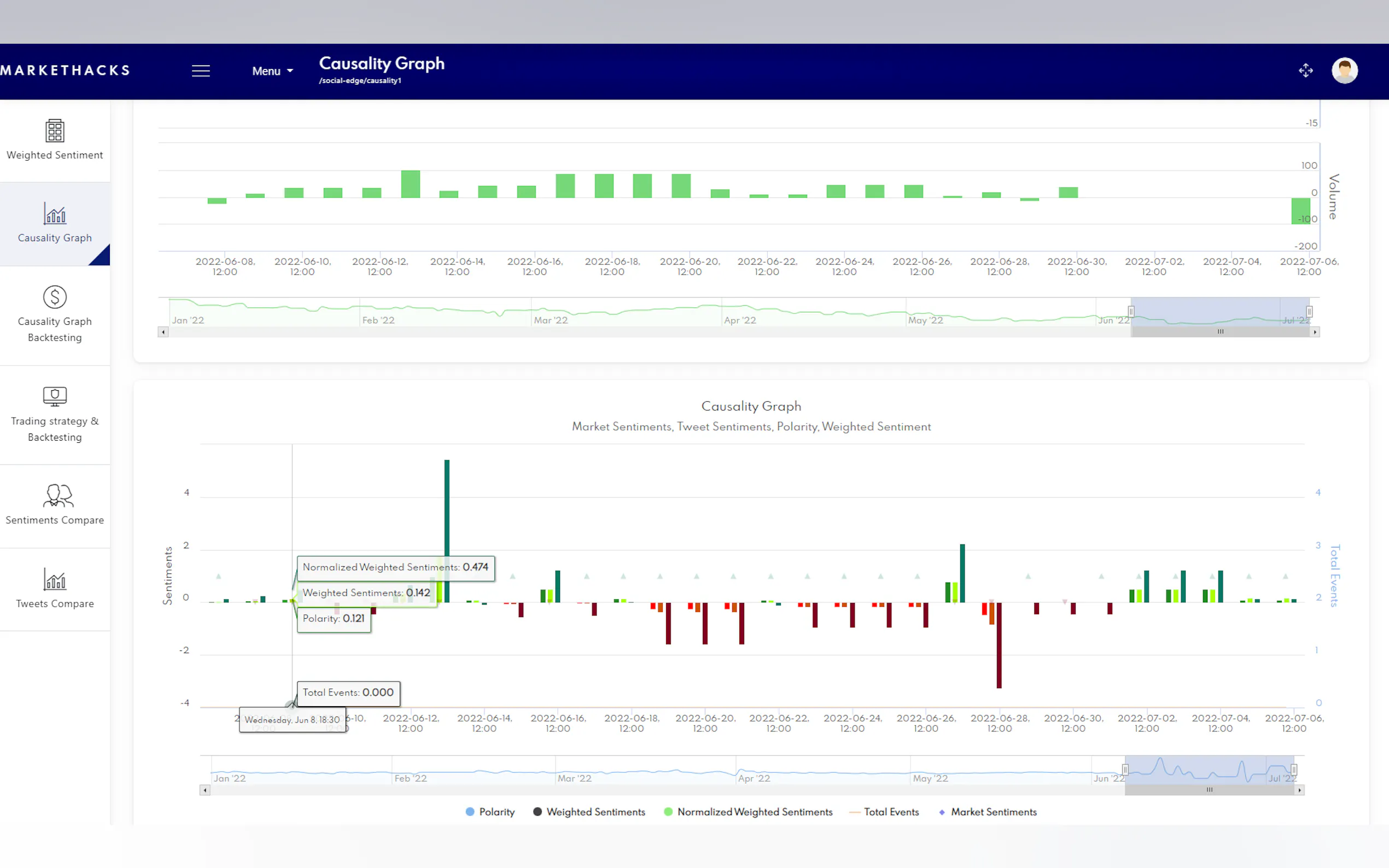The width and height of the screenshot is (1389, 868).
Task: Hide the Total Events legend series
Action: 884,812
